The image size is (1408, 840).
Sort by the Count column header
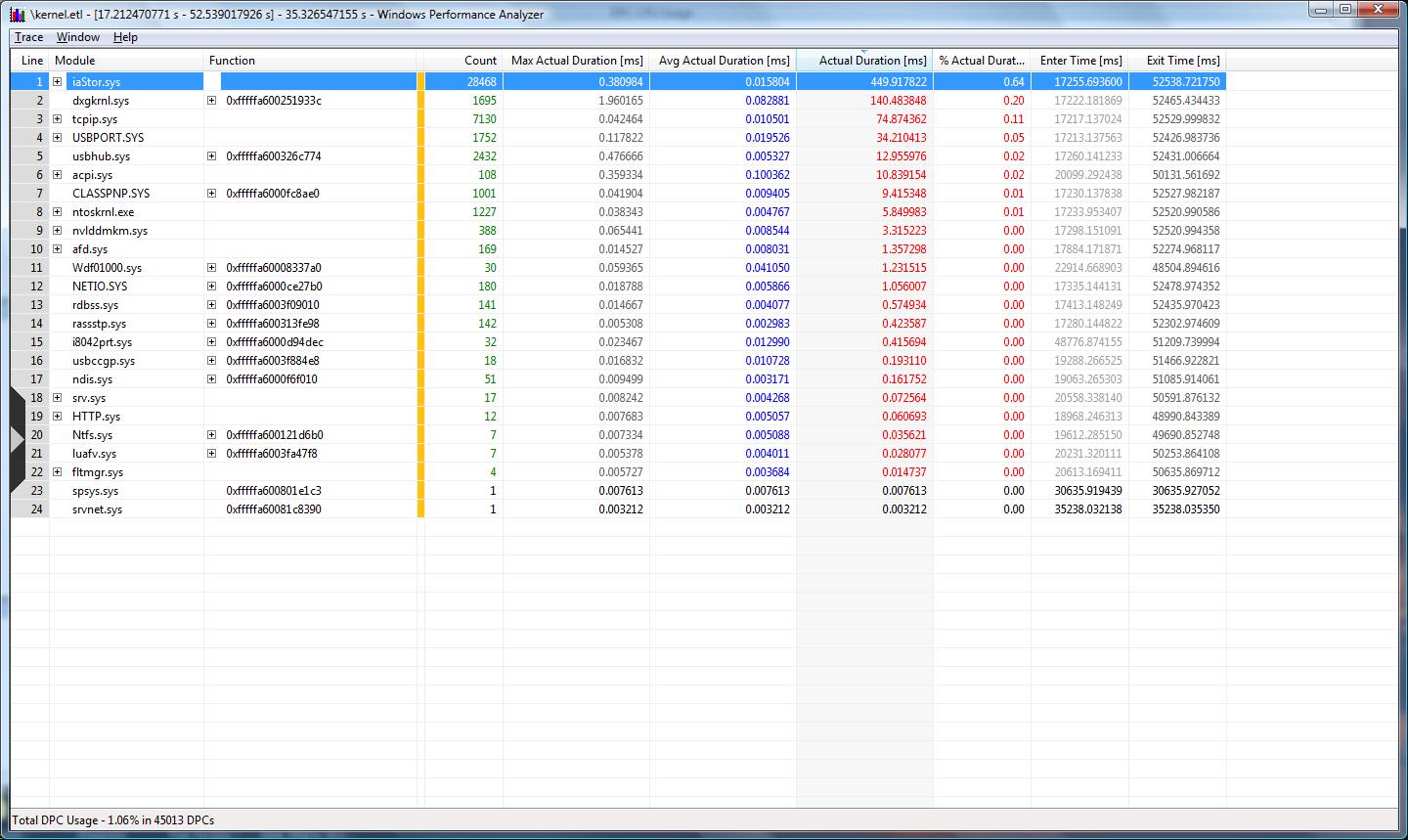point(463,61)
